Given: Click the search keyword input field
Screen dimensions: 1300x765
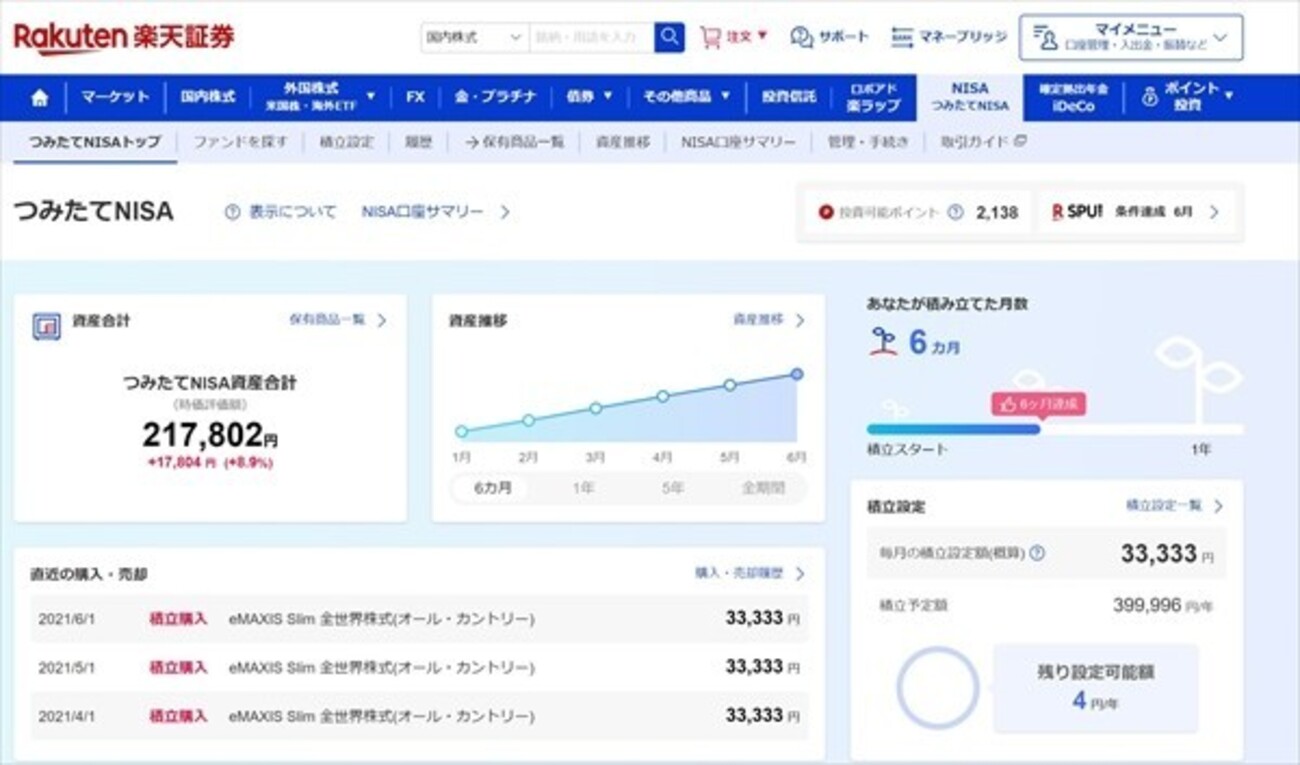Looking at the screenshot, I should 591,37.
